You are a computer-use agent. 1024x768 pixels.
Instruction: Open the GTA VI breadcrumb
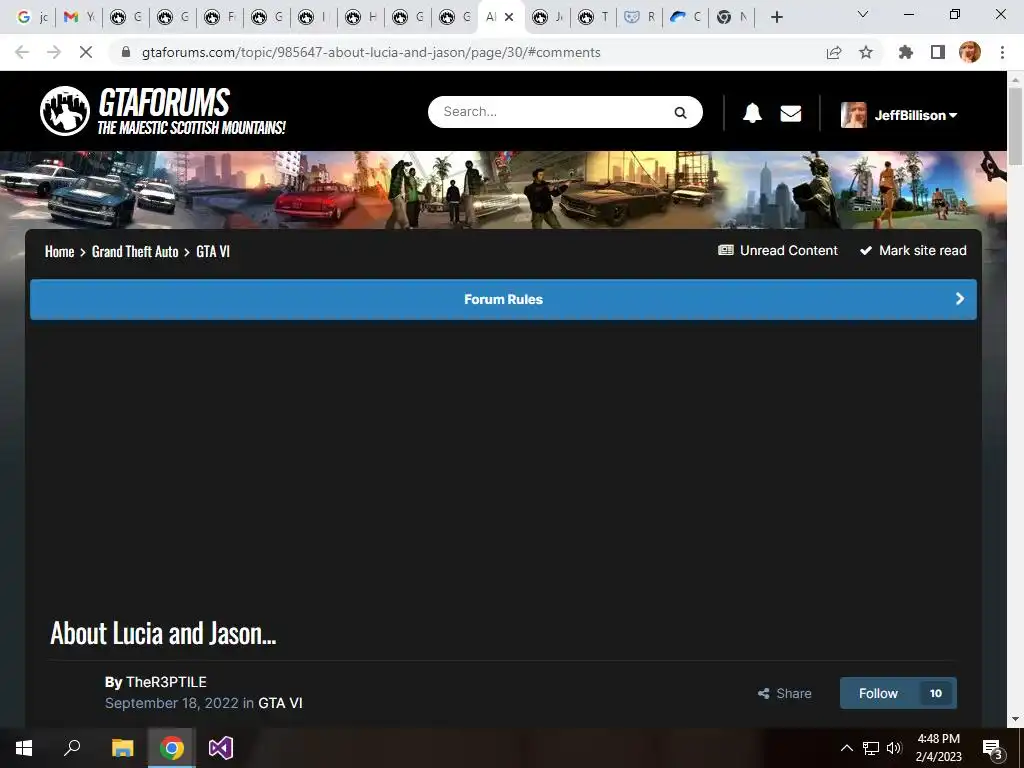coord(213,251)
